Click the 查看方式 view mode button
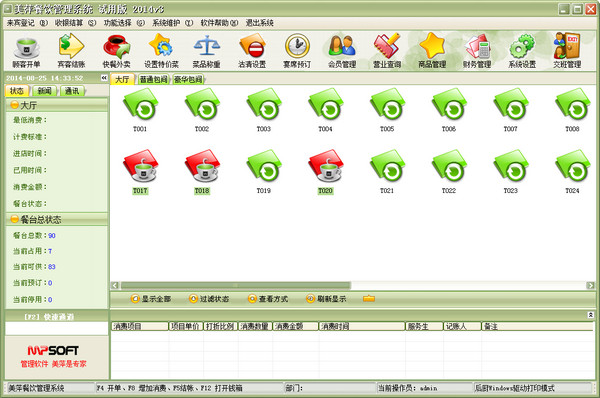The width and height of the screenshot is (600, 398). click(268, 298)
